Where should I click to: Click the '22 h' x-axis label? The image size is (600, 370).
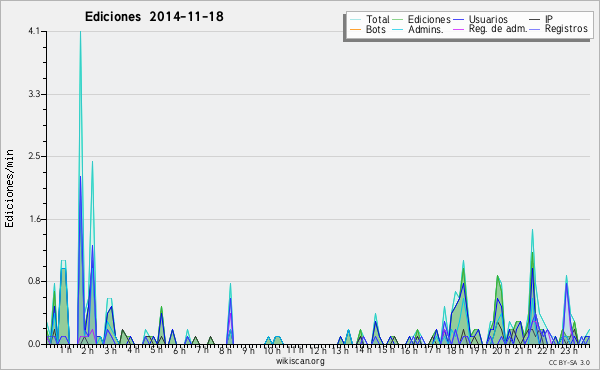click(x=546, y=350)
